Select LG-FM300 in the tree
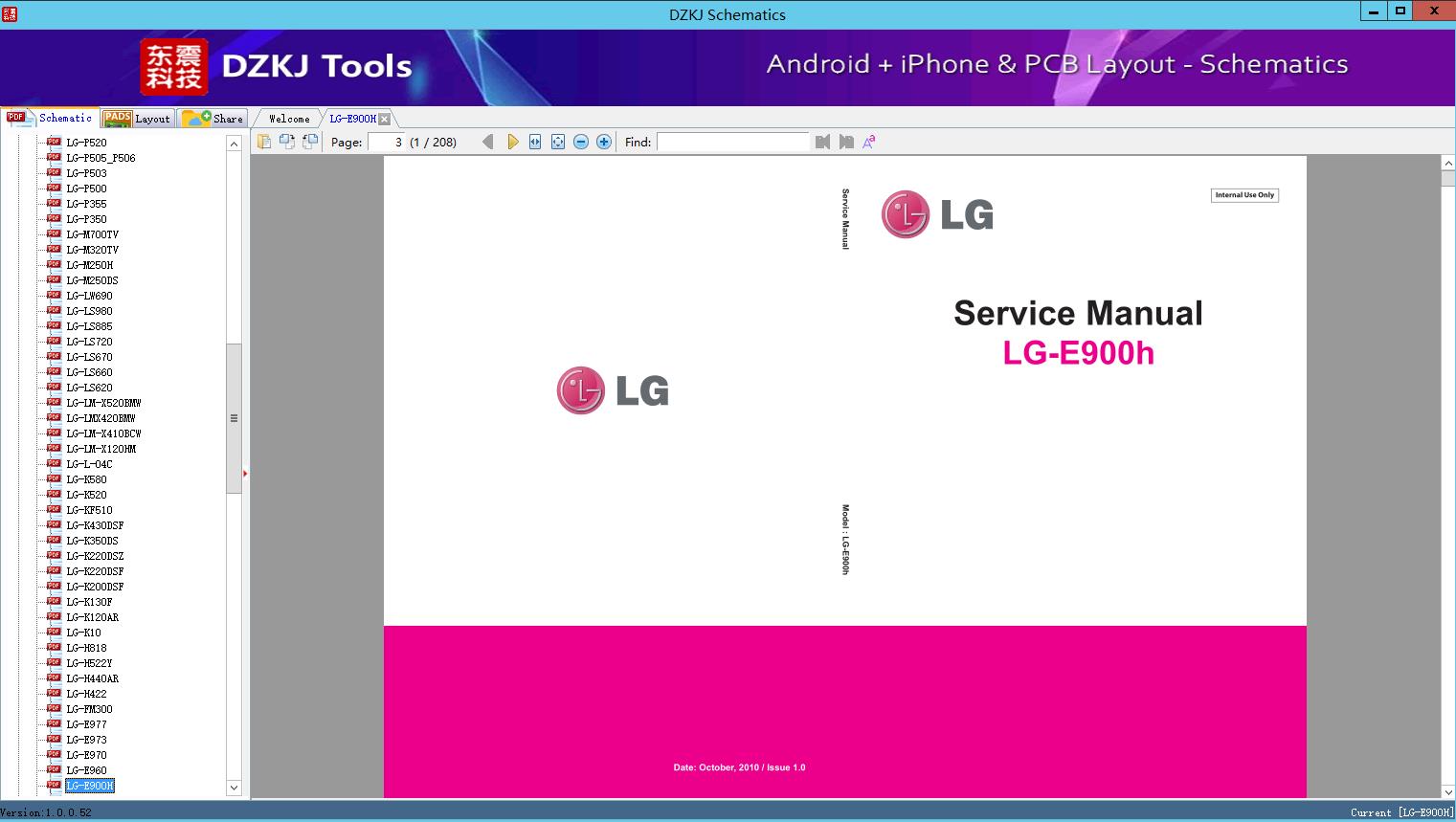Screen dimensions: 1456x822 pos(89,709)
